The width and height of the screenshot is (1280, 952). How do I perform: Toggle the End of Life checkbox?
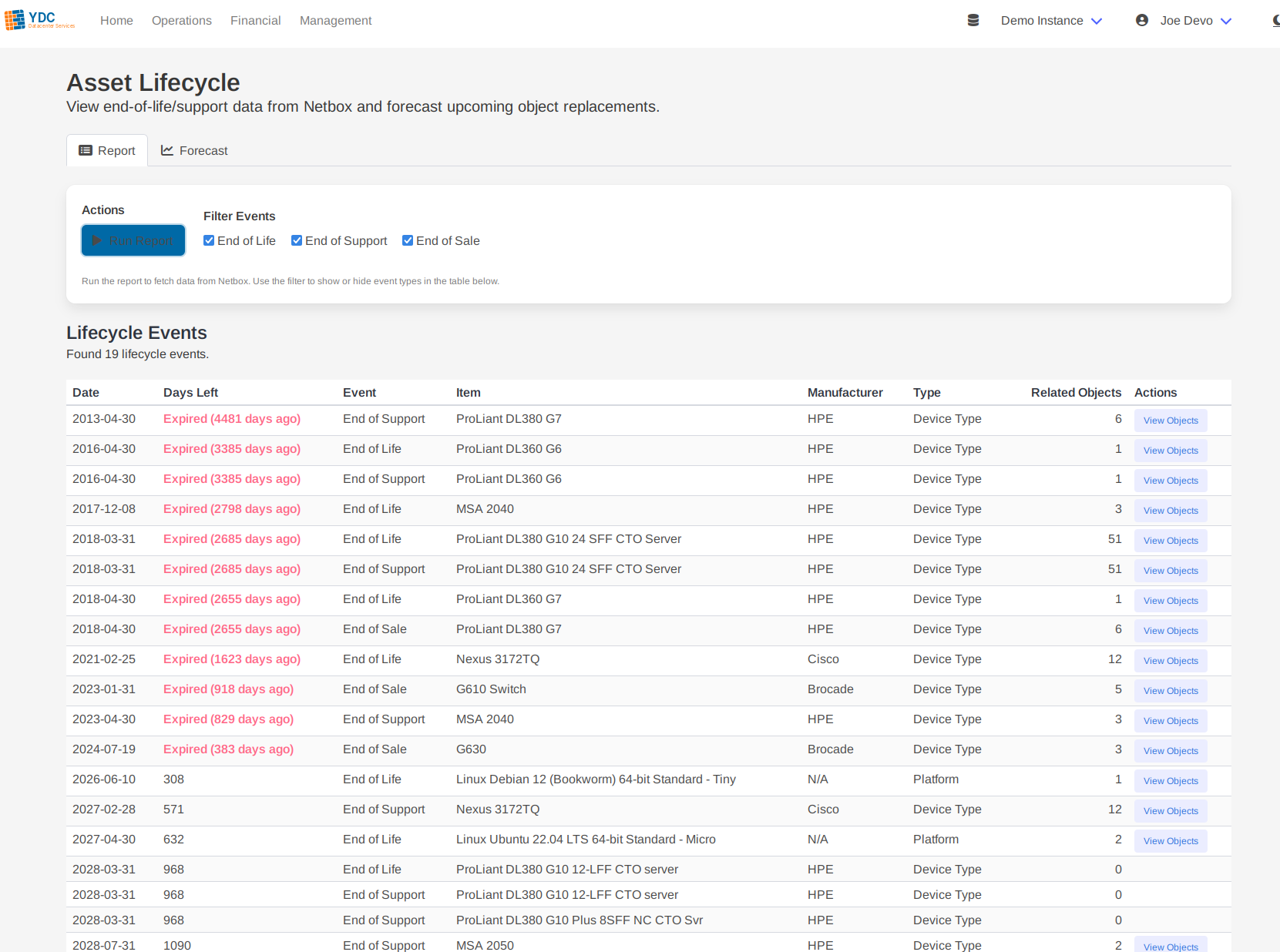[x=209, y=240]
